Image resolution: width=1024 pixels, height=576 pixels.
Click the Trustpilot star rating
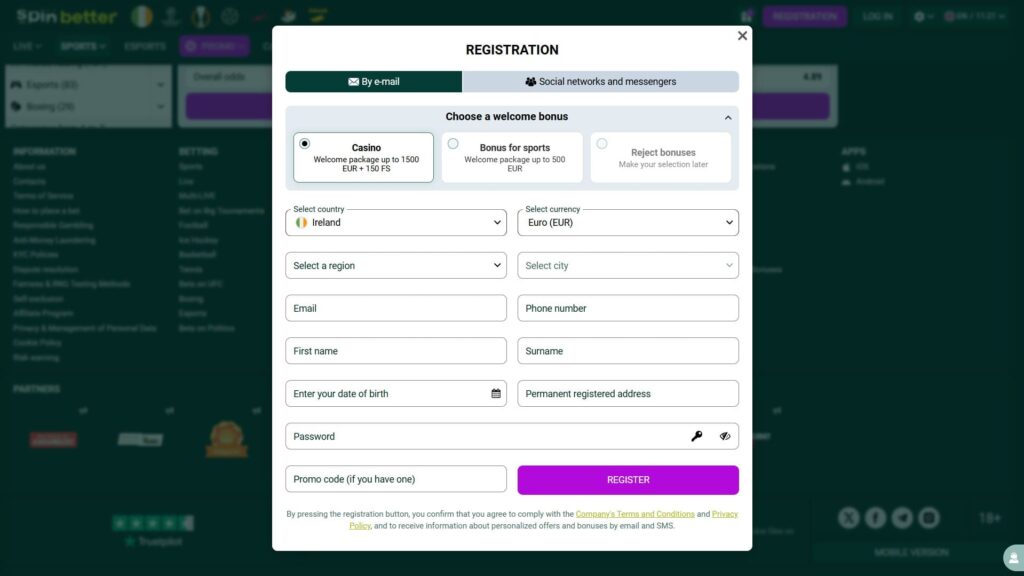pyautogui.click(x=152, y=522)
